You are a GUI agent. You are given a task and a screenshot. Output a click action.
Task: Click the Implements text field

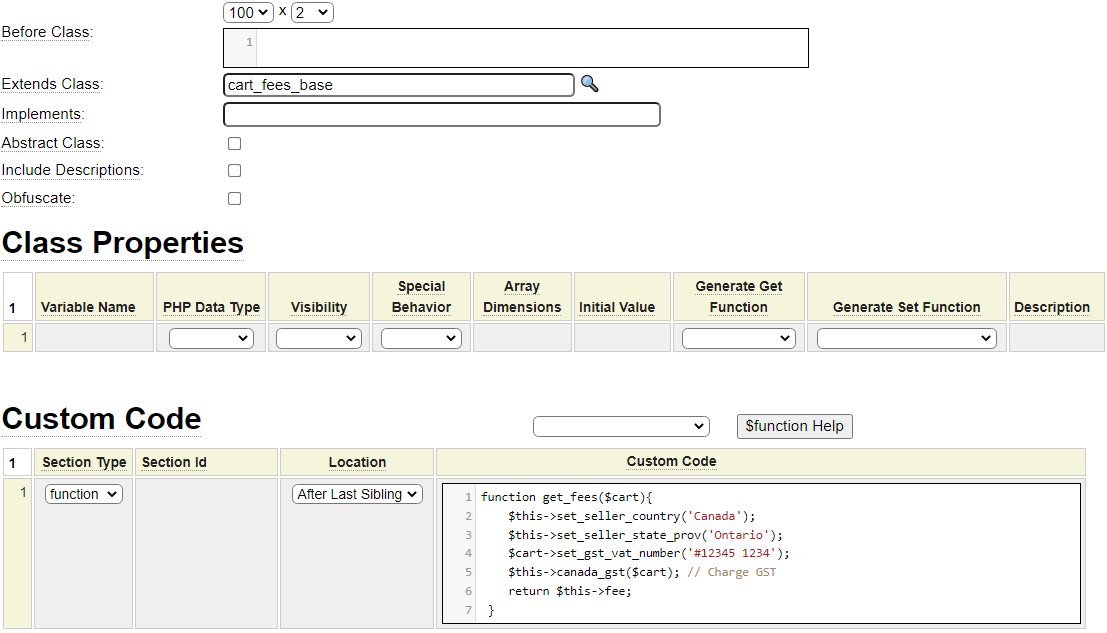click(x=441, y=115)
